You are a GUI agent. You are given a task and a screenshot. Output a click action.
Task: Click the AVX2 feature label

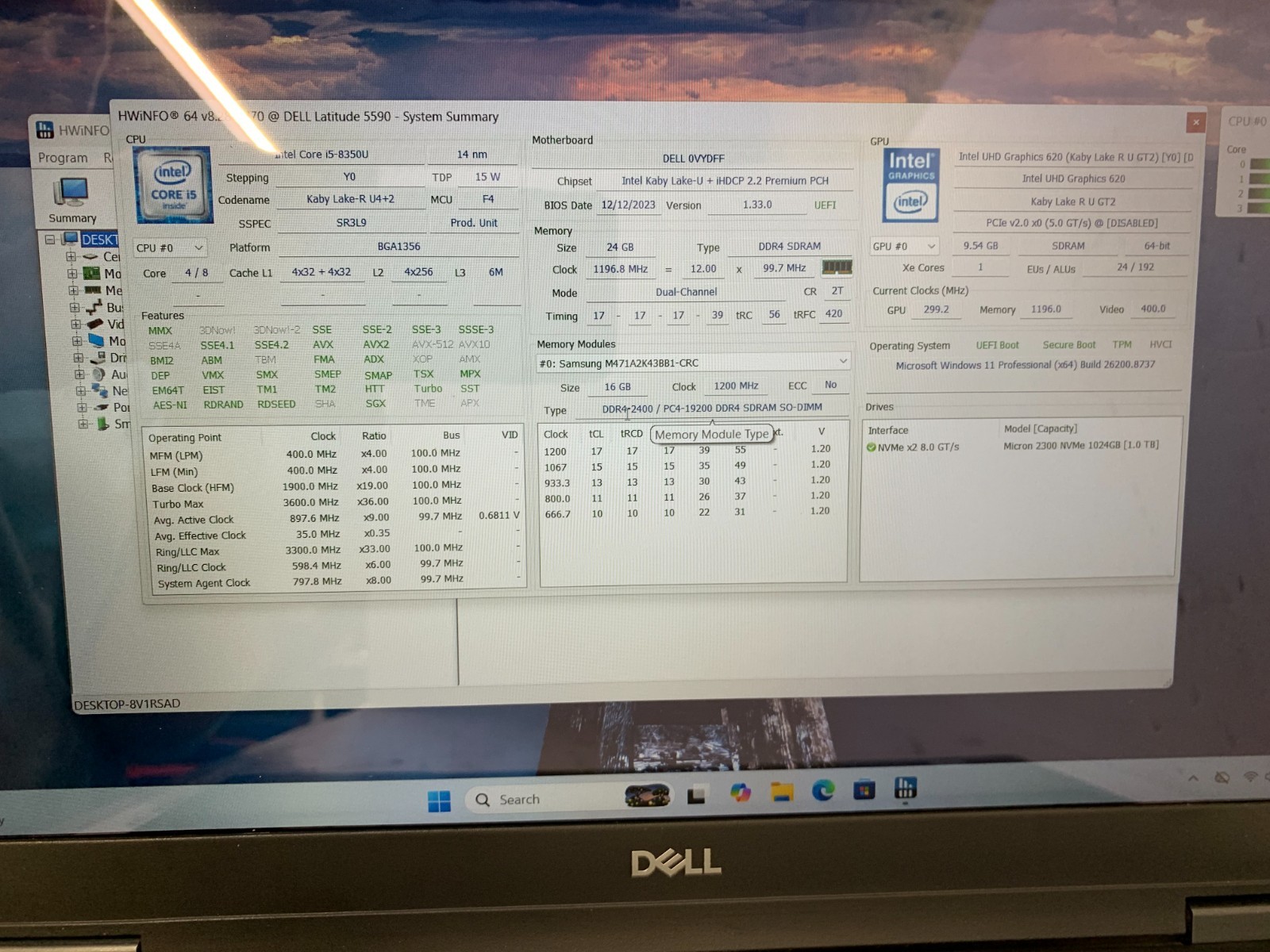(x=376, y=344)
